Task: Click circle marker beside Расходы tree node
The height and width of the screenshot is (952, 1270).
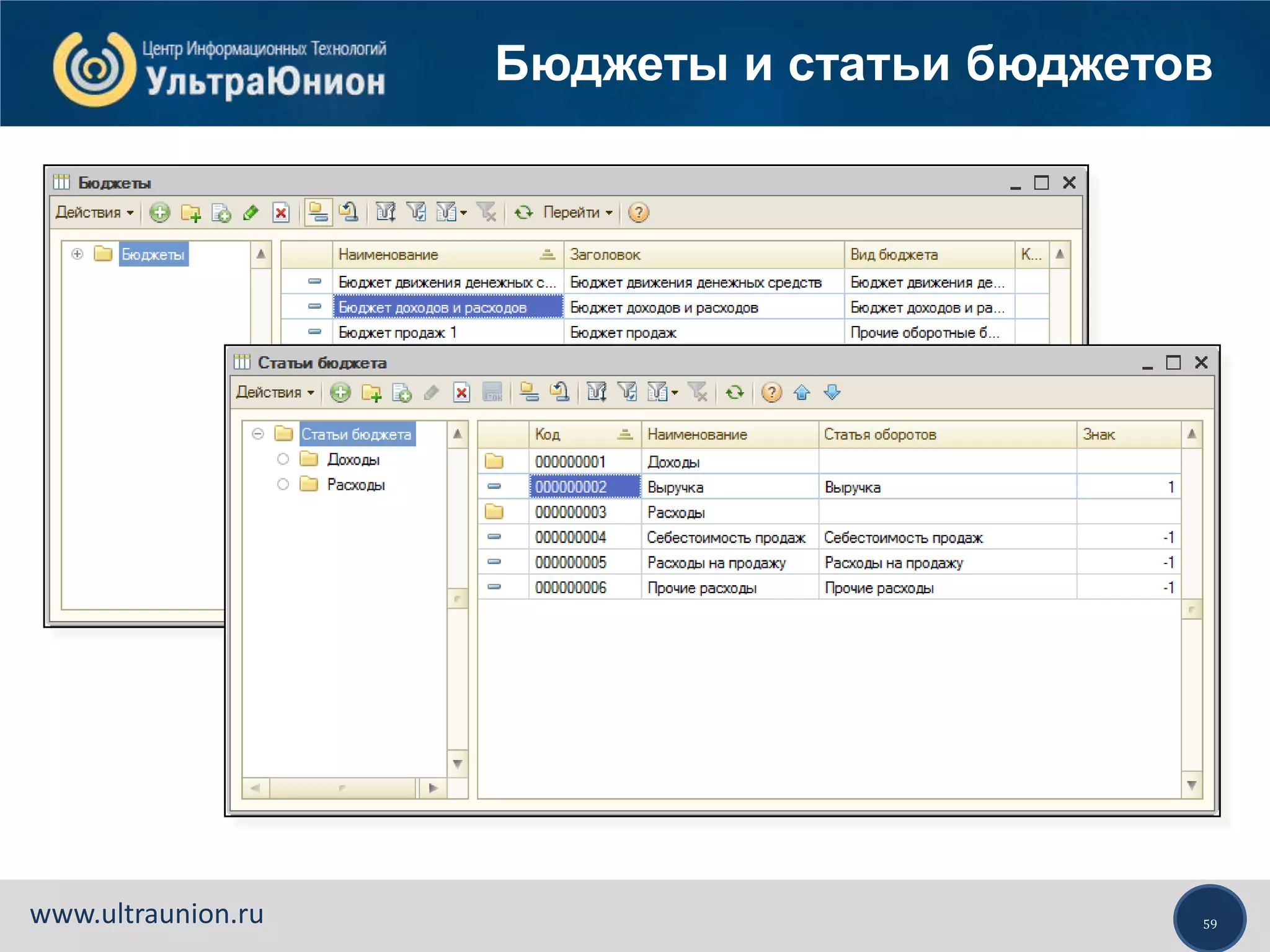Action: tap(283, 484)
